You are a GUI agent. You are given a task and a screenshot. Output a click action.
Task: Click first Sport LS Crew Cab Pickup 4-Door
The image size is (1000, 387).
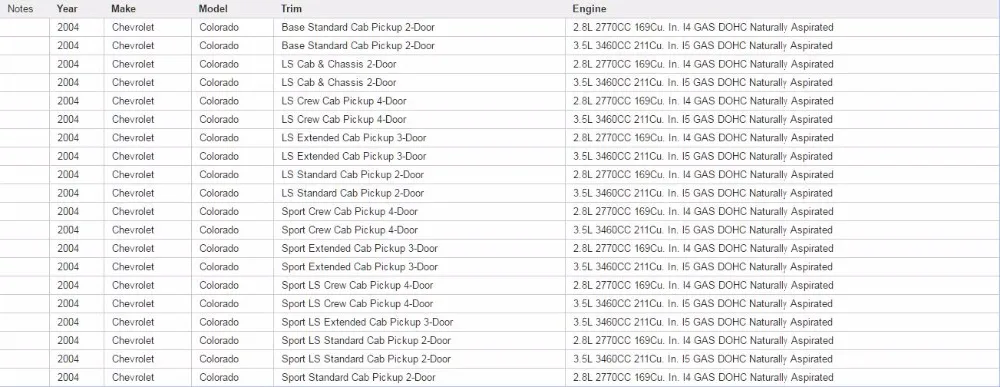tap(357, 286)
